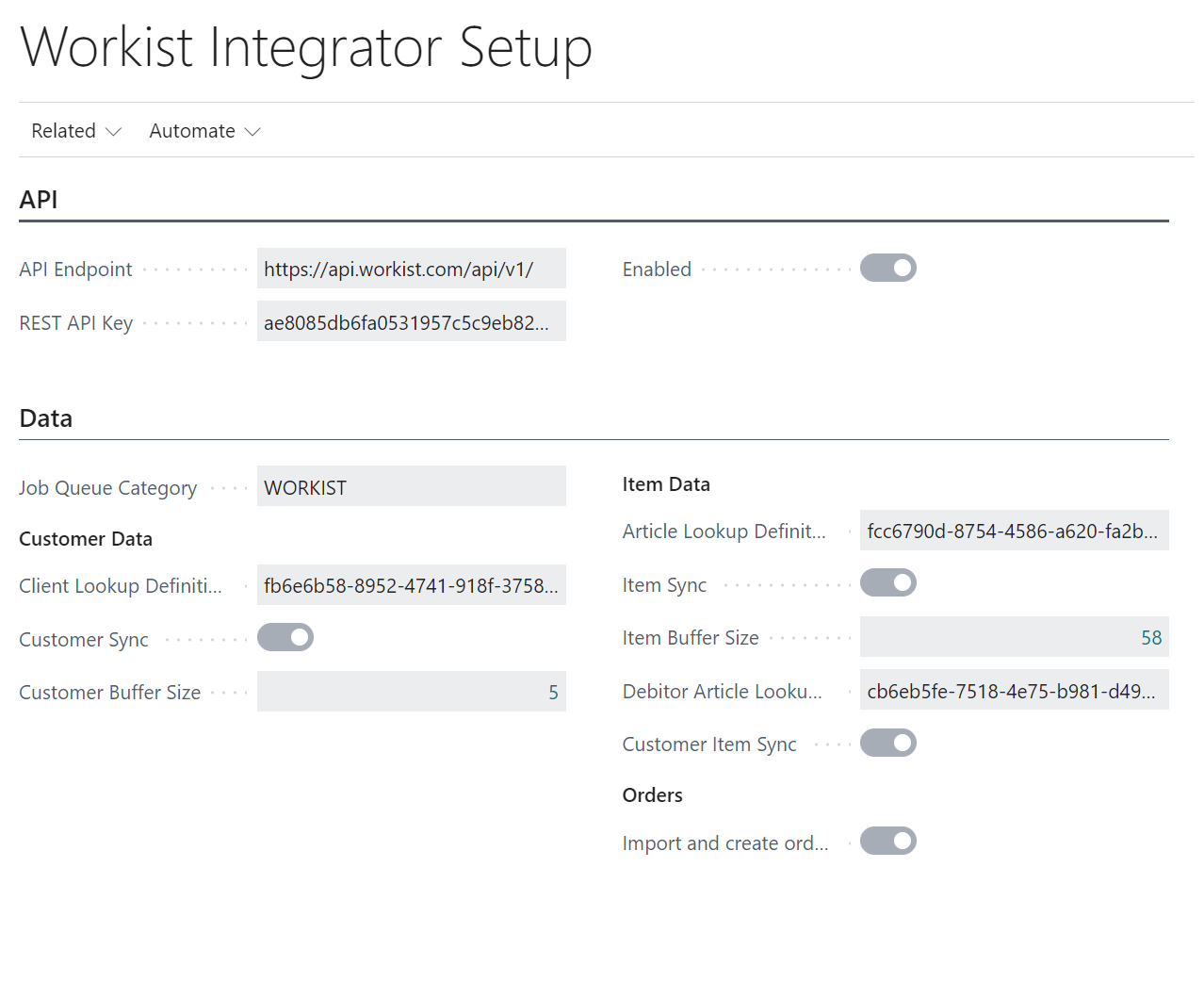Click the REST API Key field

(411, 321)
